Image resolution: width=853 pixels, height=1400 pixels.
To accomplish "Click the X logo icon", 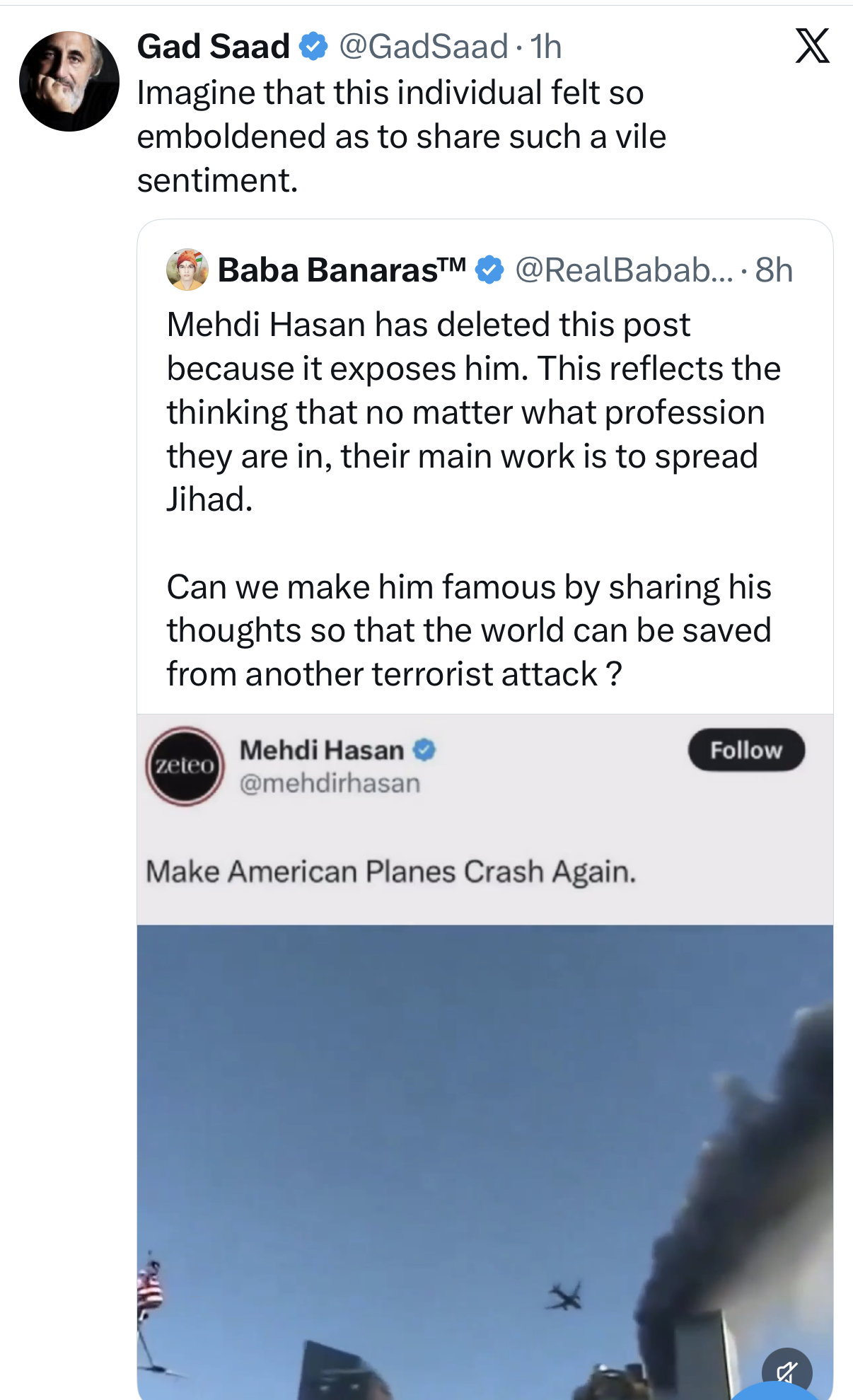I will point(812,47).
